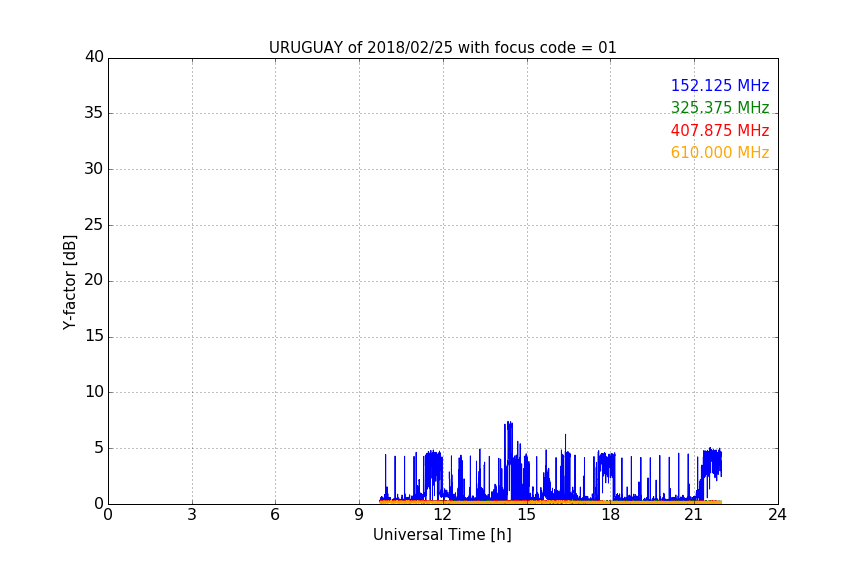Viewport: 864px width, 576px height.
Task: Click the y-axis tick label '10'
Action: [94, 392]
